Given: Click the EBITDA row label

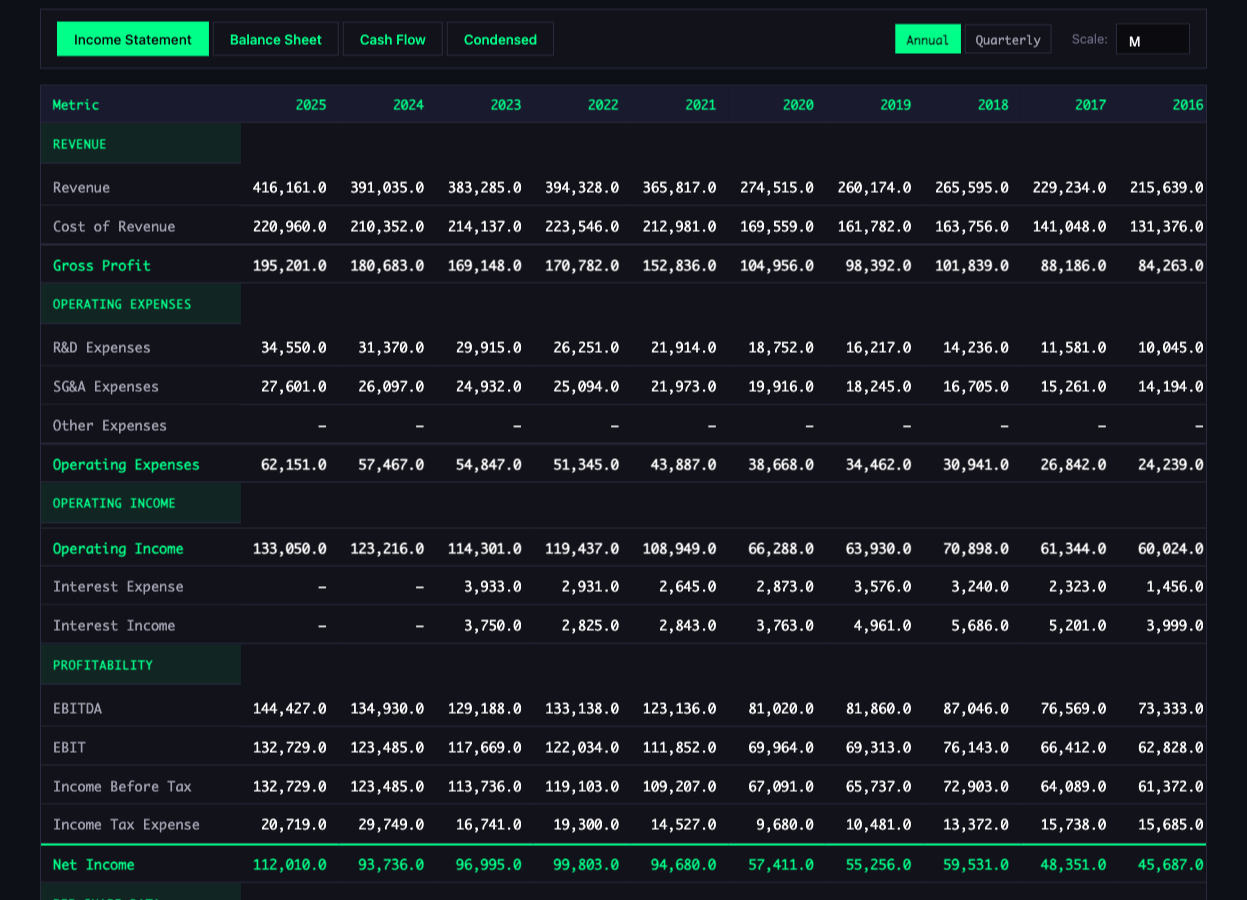Looking at the screenshot, I should coord(75,708).
